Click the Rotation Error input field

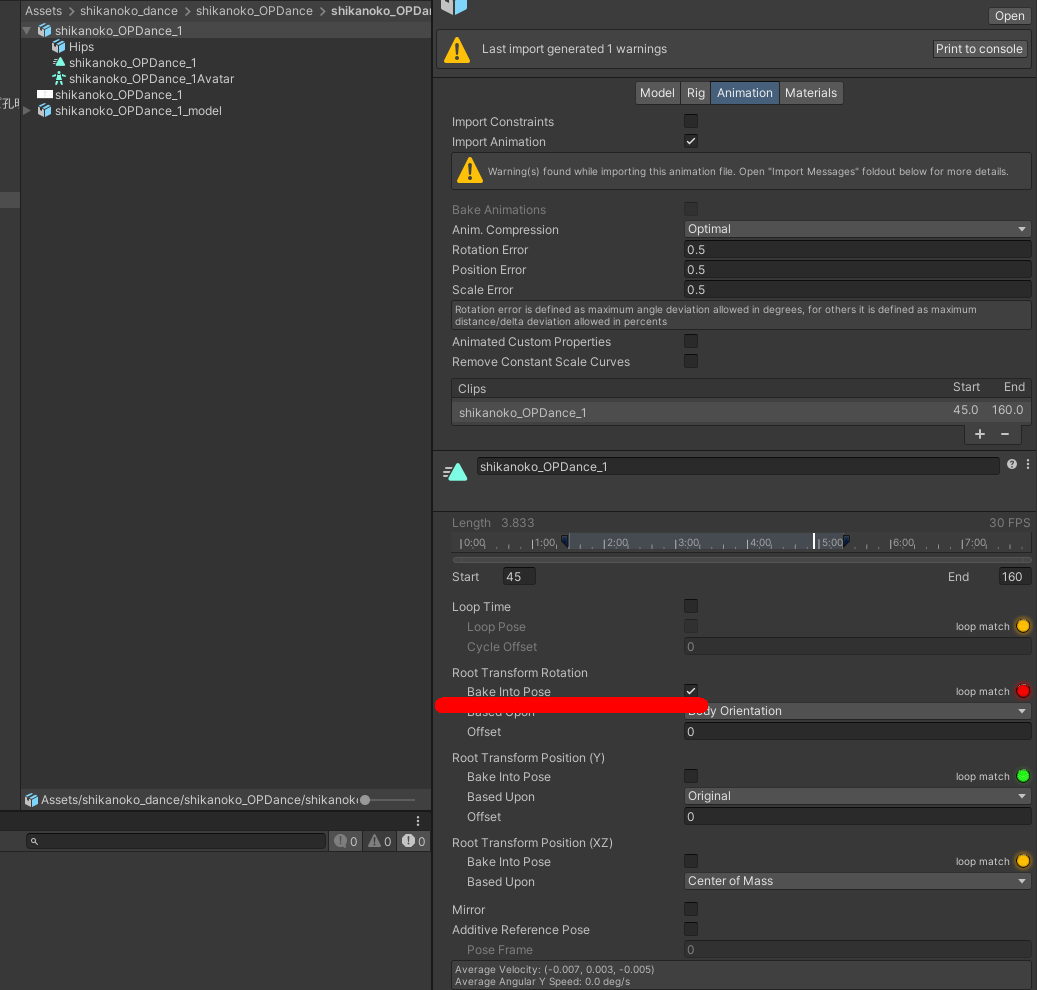pos(857,249)
